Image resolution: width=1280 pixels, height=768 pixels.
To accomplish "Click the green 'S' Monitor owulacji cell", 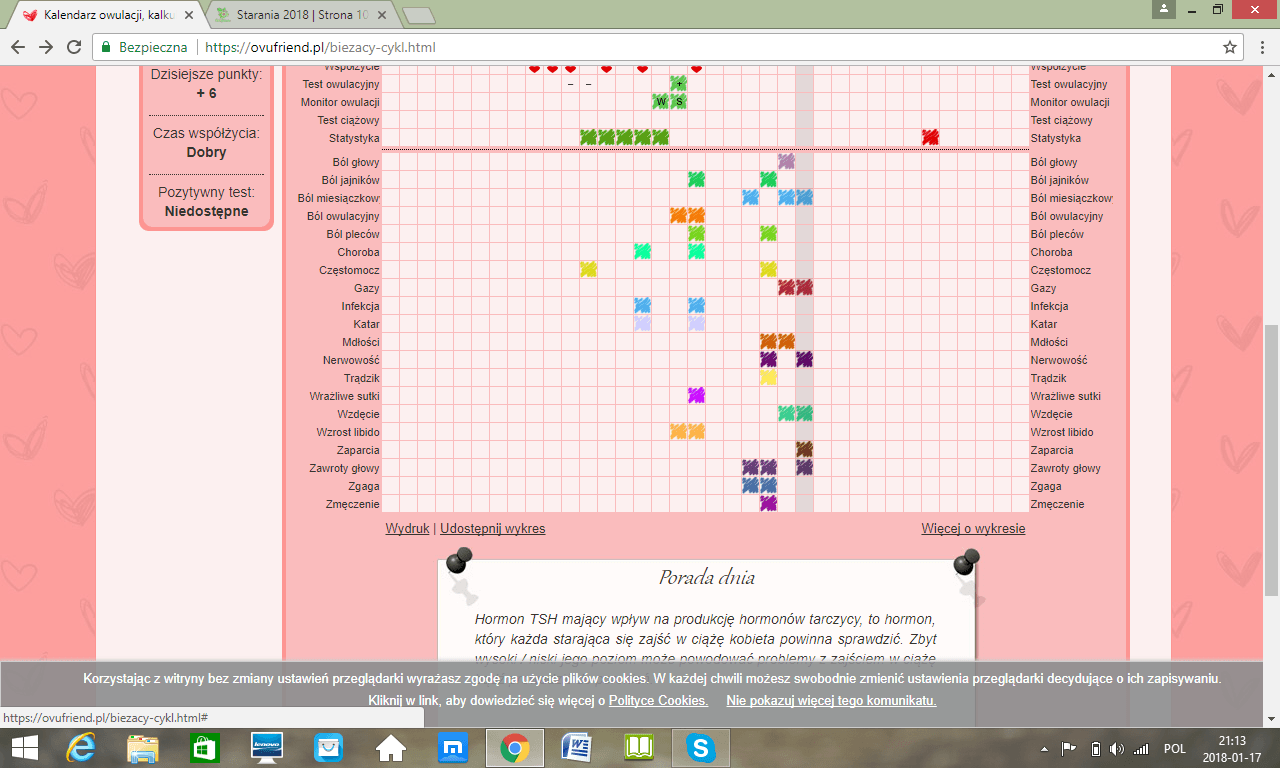I will coord(679,101).
